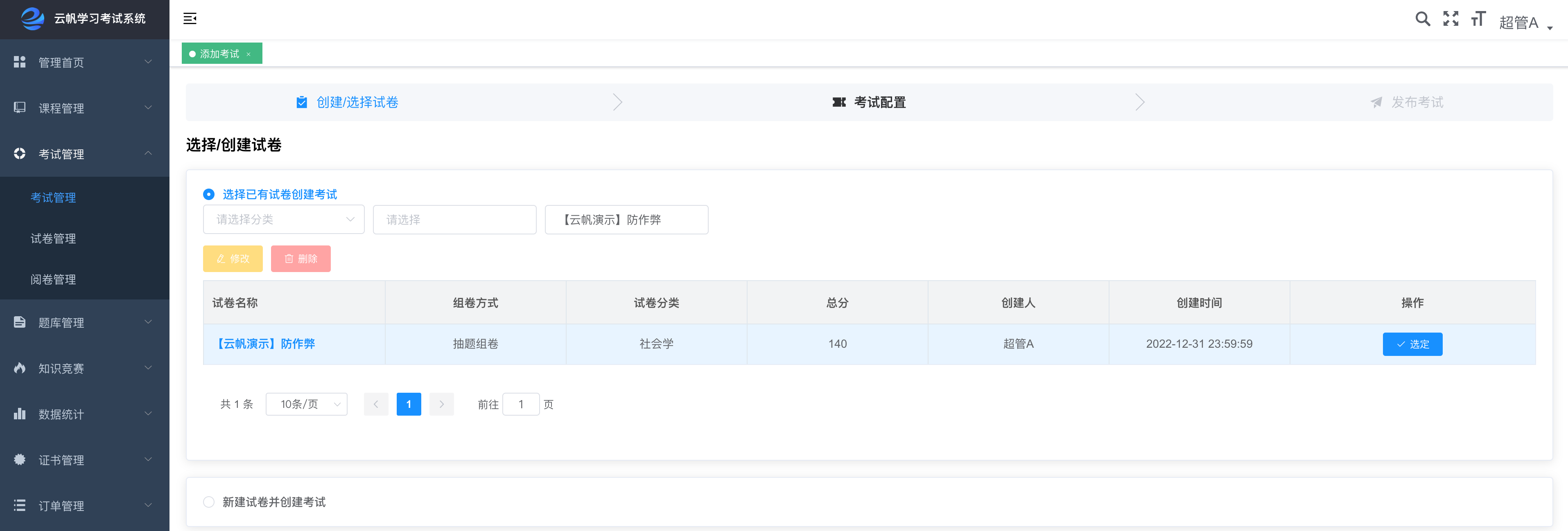The width and height of the screenshot is (1568, 531).
Task: Expand 订单管理 menu chevron
Action: [148, 506]
